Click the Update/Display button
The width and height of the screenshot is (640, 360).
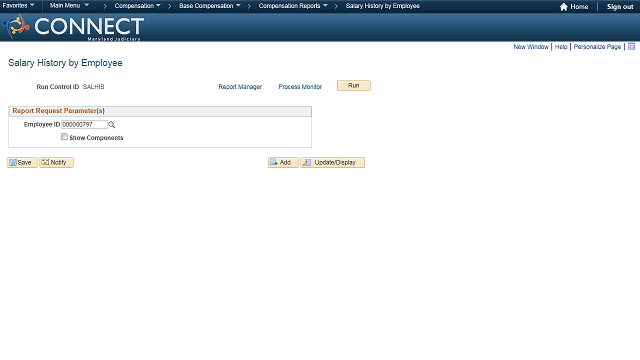click(333, 162)
